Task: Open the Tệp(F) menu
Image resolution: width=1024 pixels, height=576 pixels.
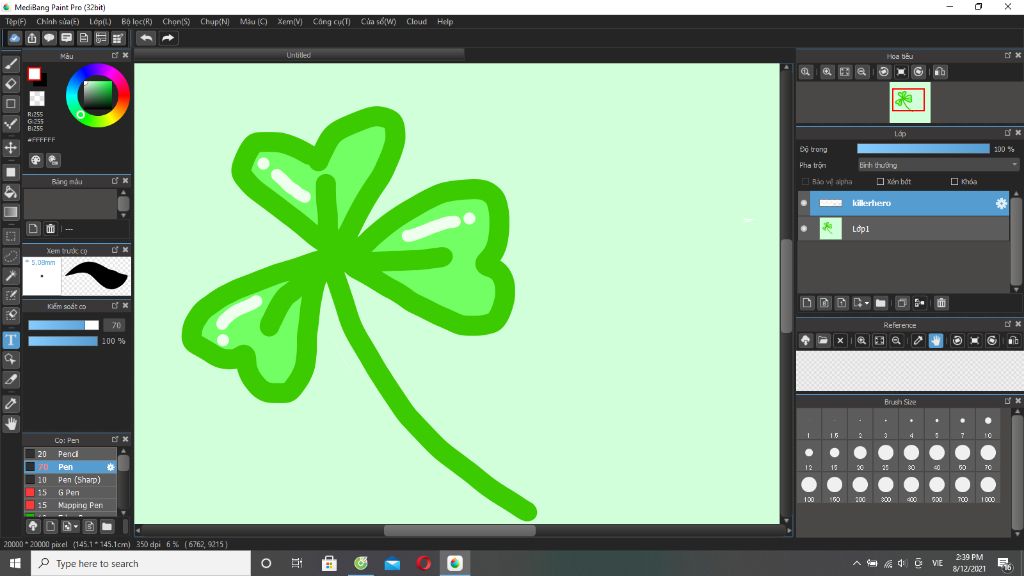Action: 16,22
